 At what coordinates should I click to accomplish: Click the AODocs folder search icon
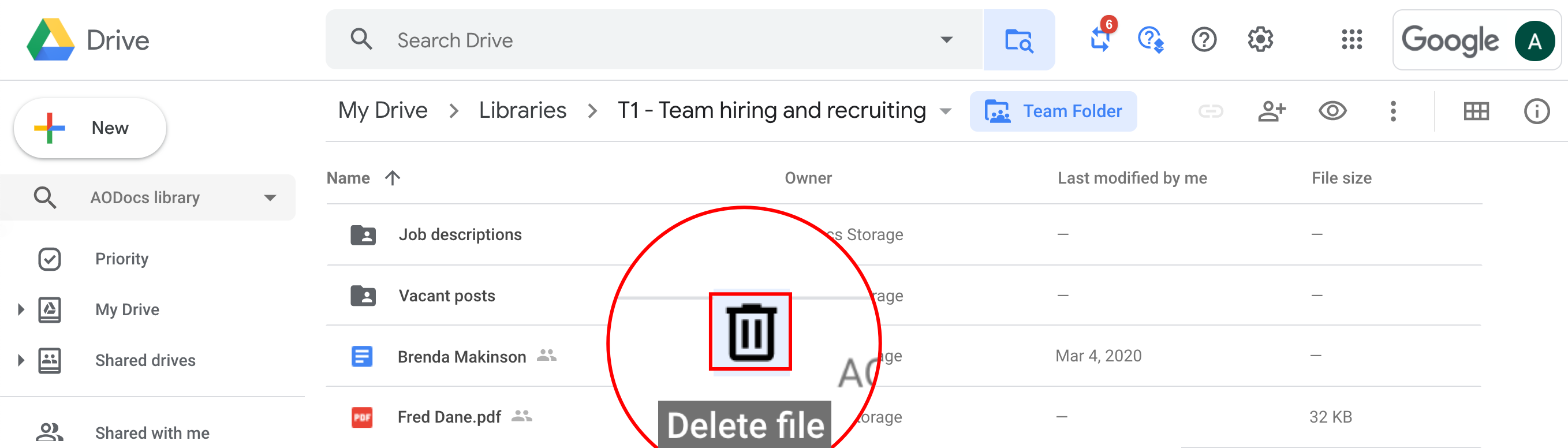1019,40
